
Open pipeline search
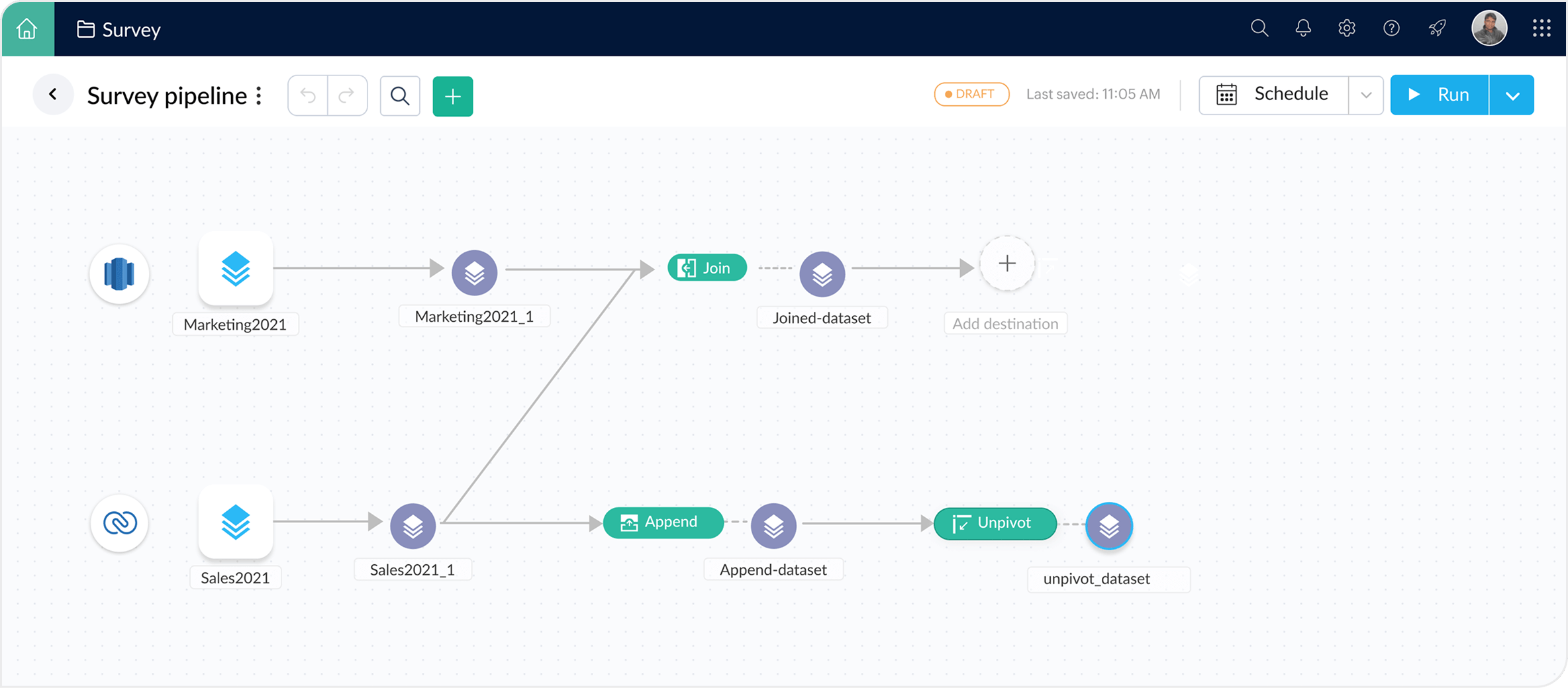click(400, 95)
